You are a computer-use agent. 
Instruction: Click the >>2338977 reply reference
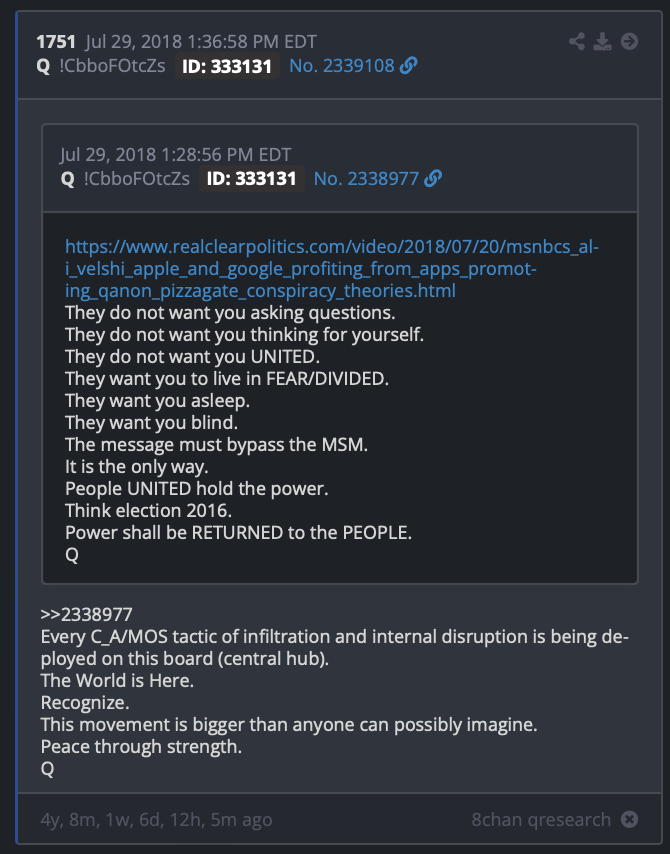pos(86,614)
